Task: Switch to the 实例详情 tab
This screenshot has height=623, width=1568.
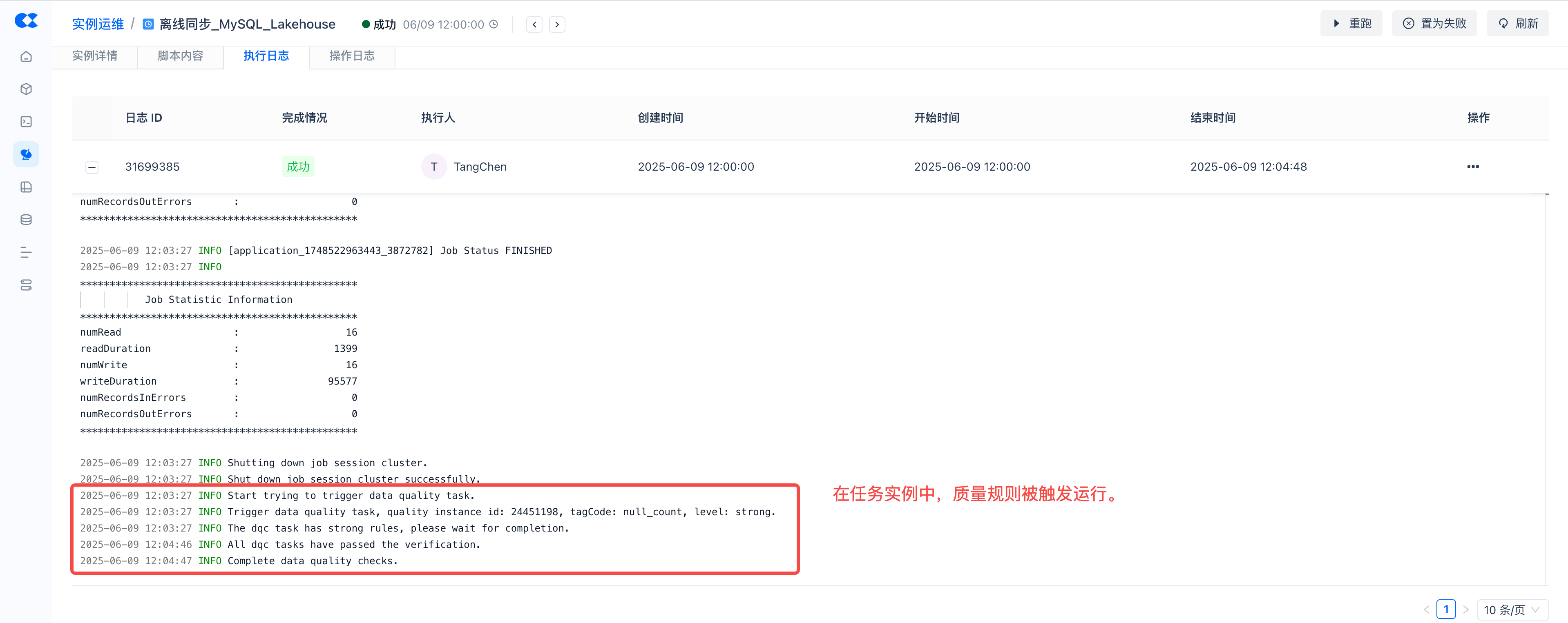Action: [x=94, y=56]
